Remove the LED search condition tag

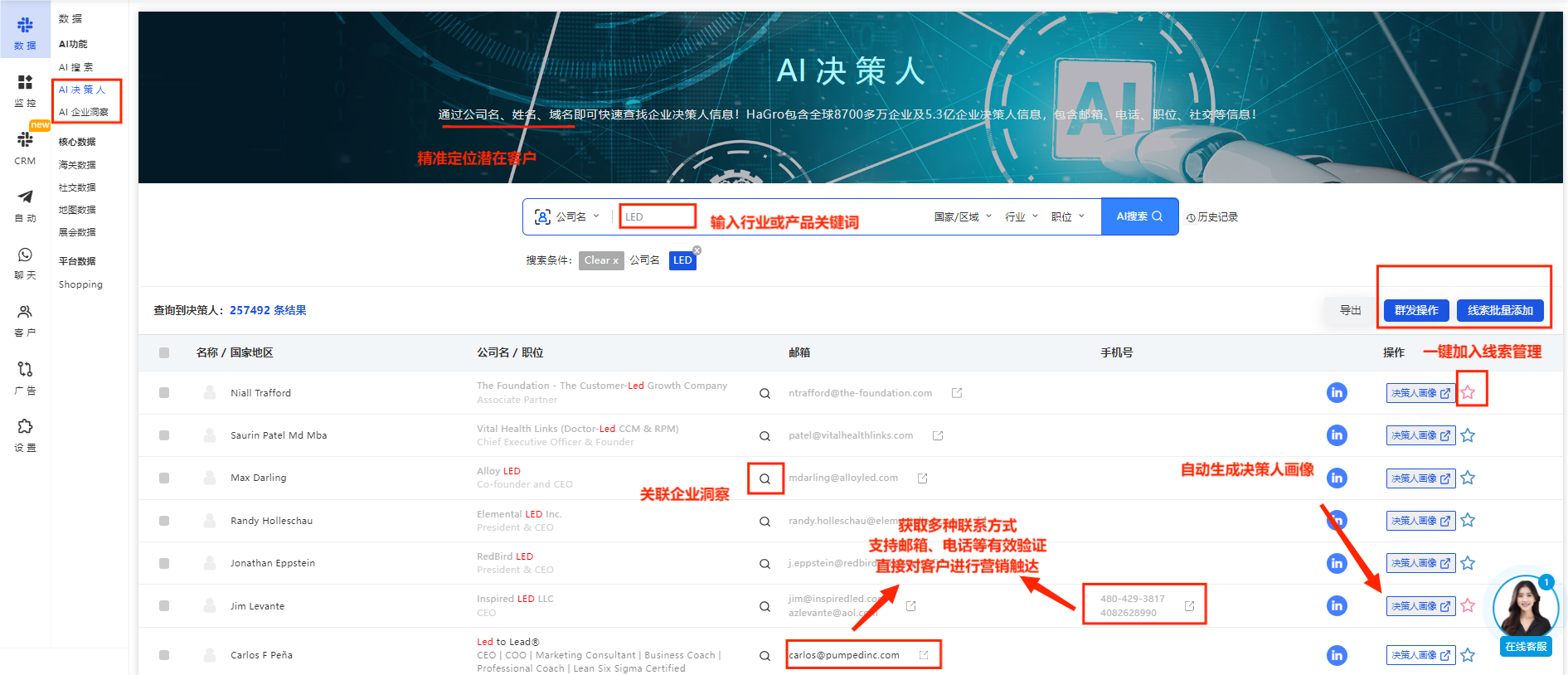(697, 250)
